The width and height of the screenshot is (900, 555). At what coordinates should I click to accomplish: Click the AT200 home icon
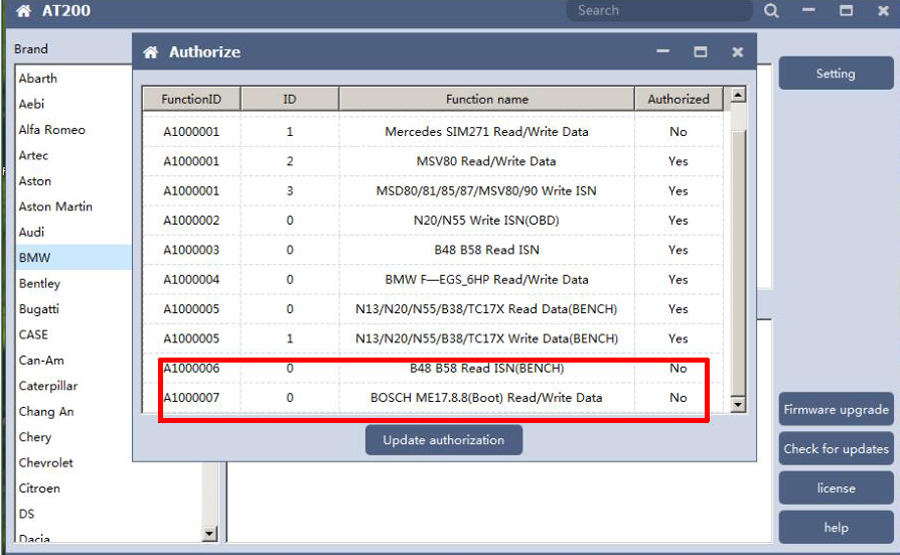[x=24, y=10]
